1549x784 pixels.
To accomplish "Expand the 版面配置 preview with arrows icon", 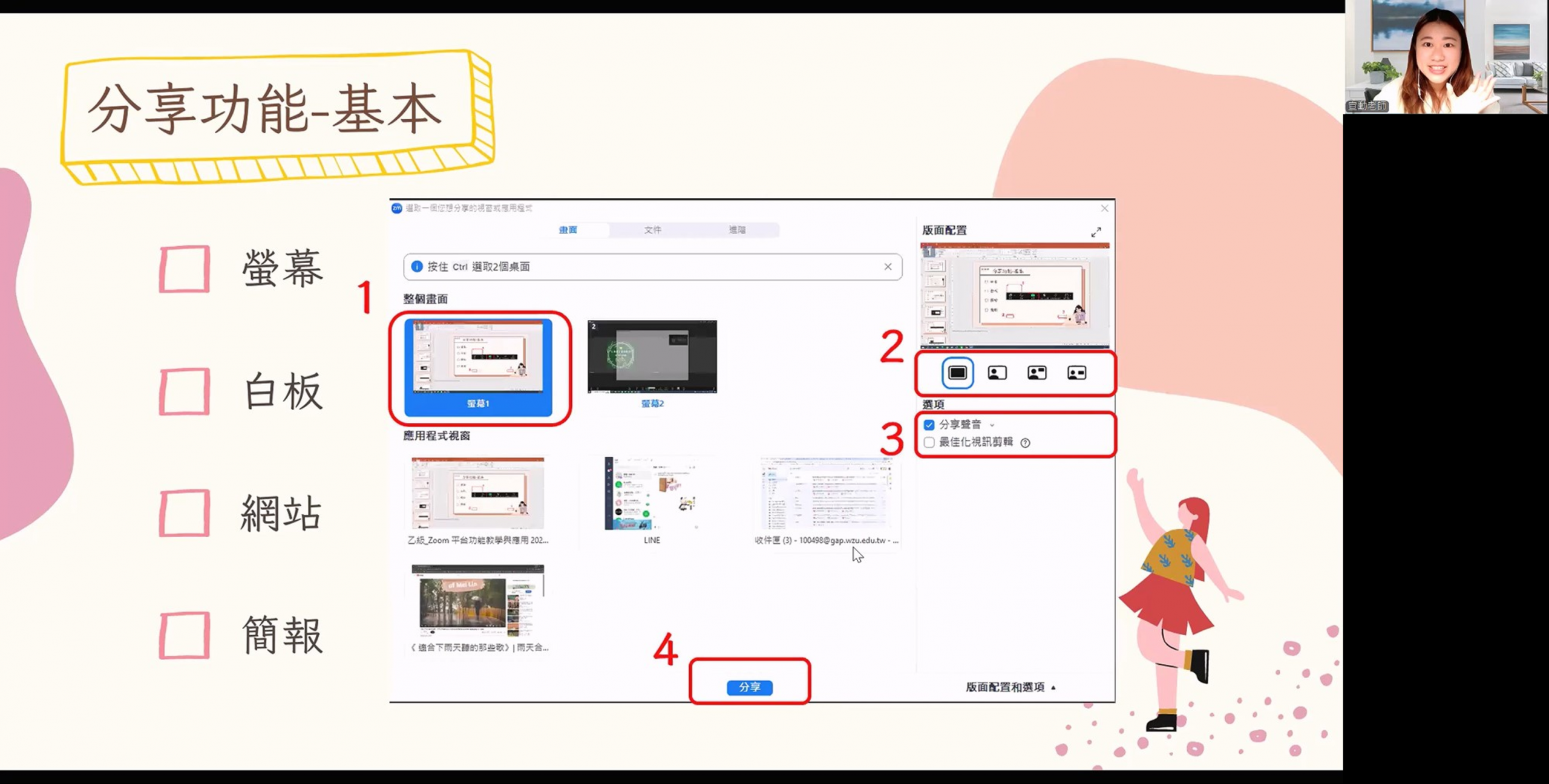I will 1096,232.
